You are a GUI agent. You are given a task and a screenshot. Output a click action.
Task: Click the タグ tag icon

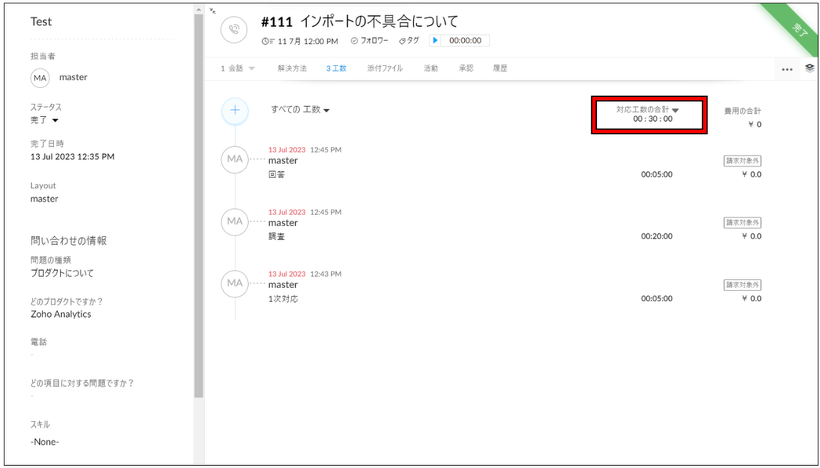[402, 41]
